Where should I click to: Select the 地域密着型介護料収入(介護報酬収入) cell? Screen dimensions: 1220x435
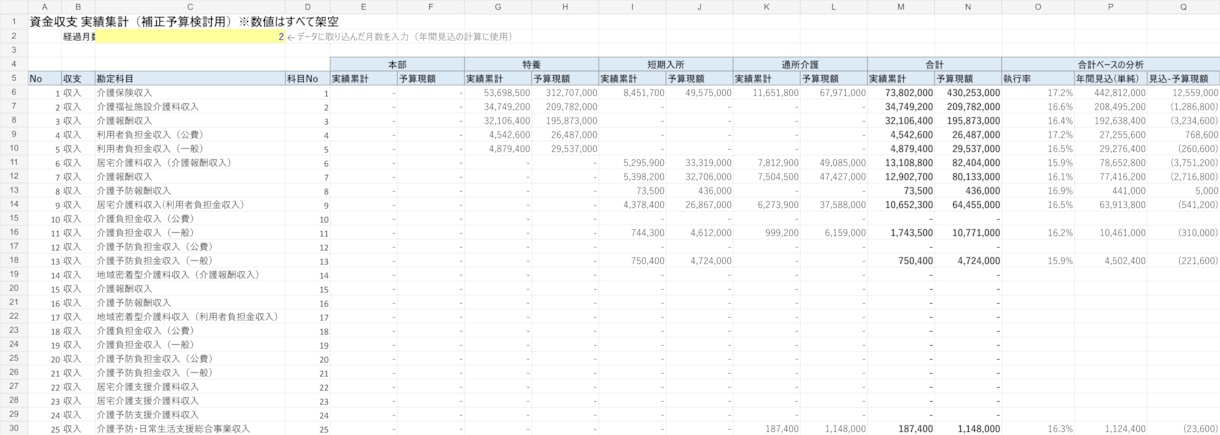click(x=190, y=274)
